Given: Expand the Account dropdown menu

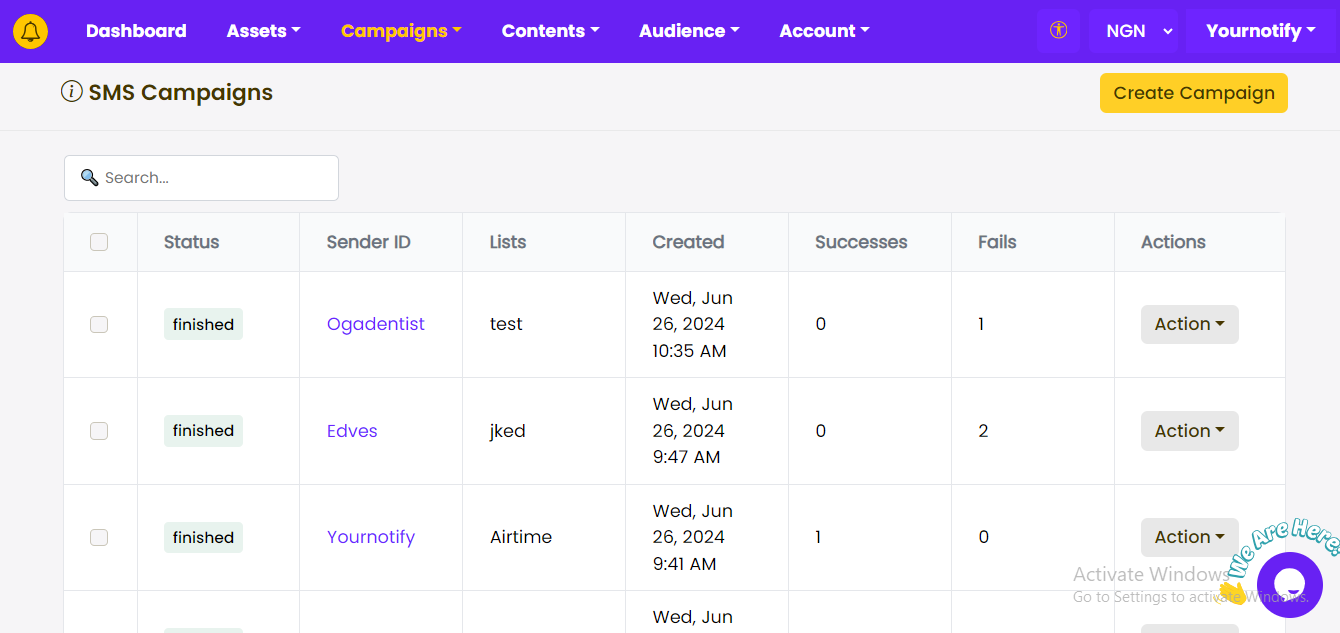Looking at the screenshot, I should [824, 31].
